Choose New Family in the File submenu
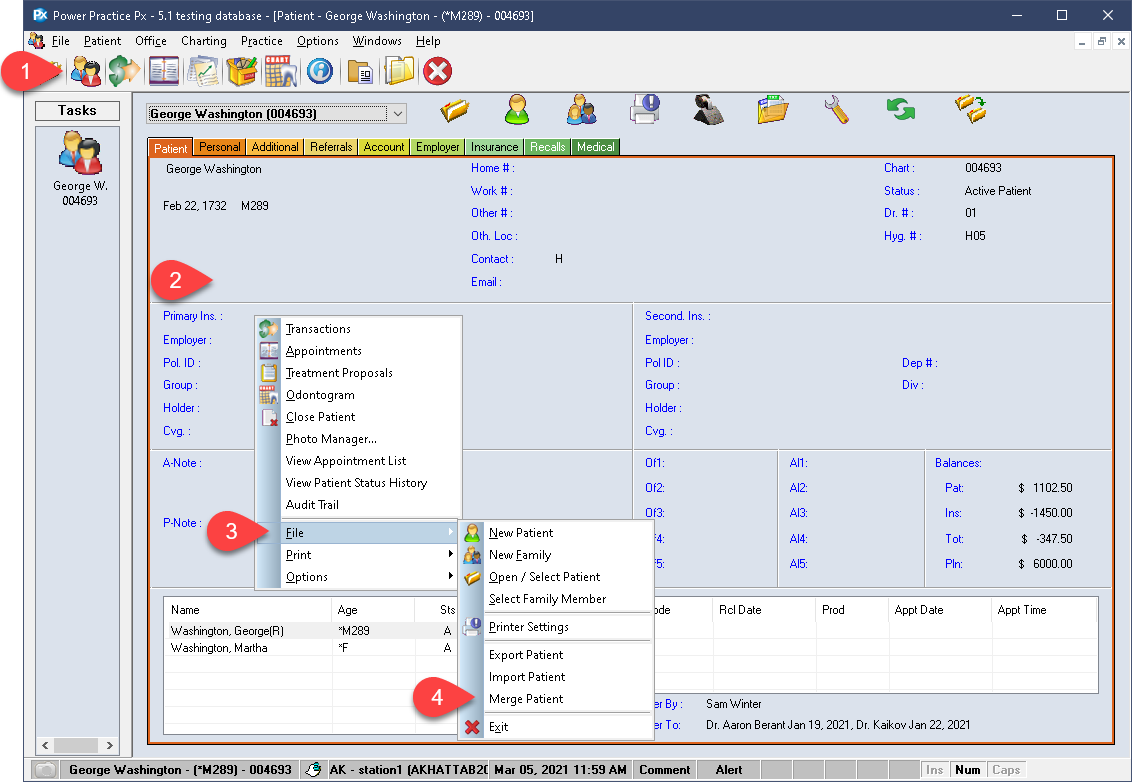The image size is (1132, 782). 556,555
